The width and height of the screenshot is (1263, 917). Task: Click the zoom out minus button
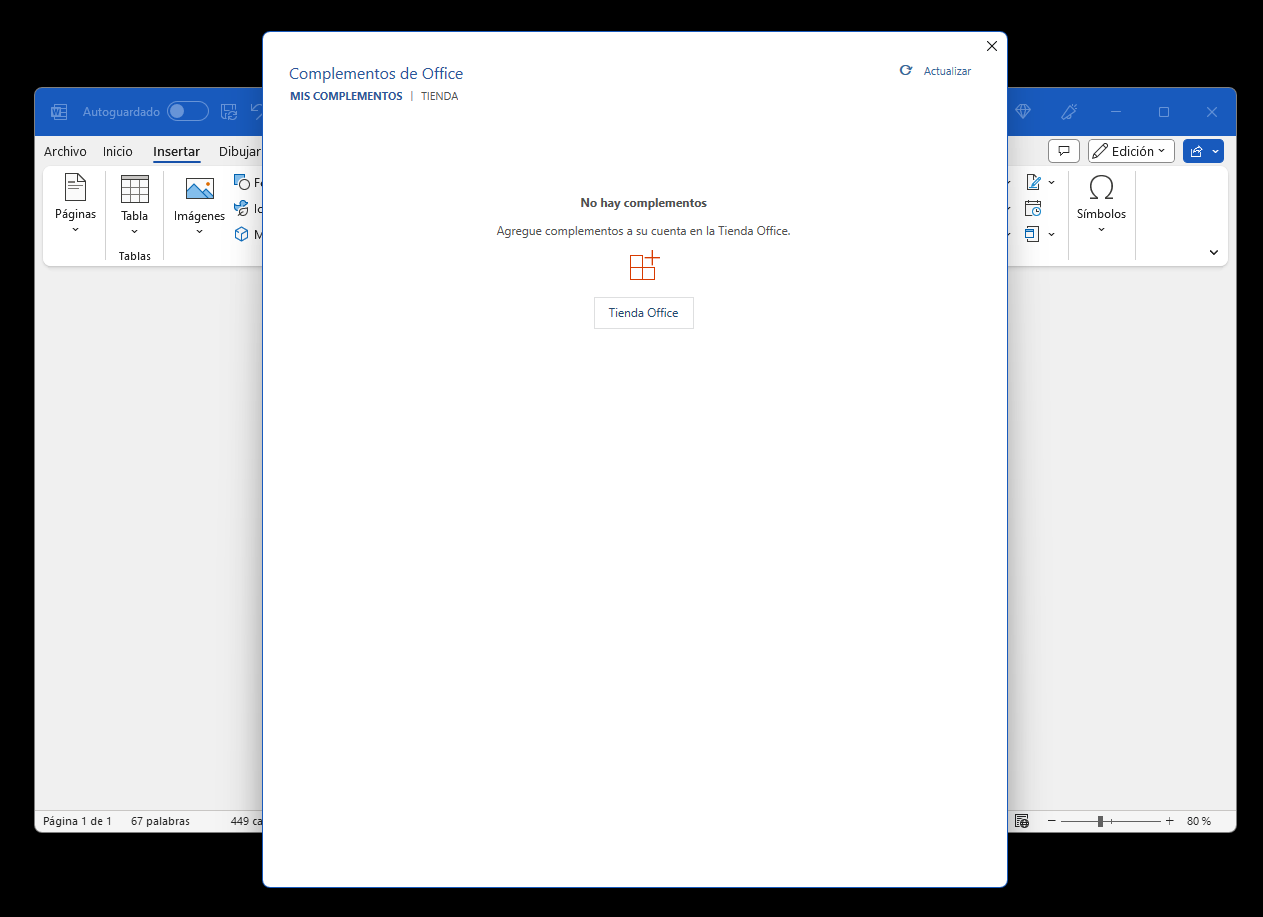point(1051,821)
